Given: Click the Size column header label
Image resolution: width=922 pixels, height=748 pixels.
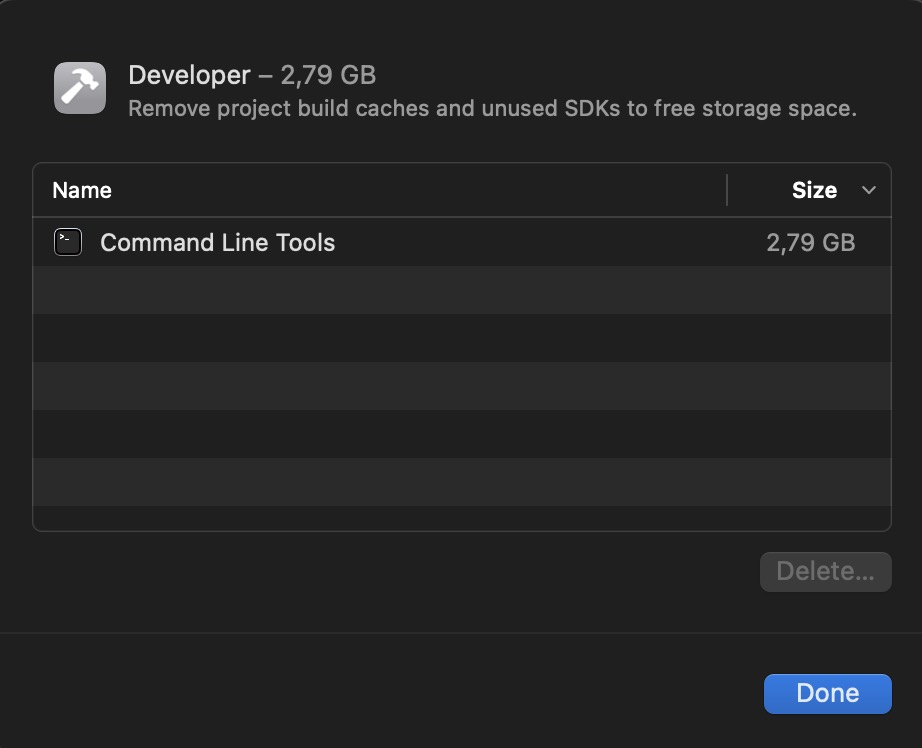Looking at the screenshot, I should coord(814,190).
